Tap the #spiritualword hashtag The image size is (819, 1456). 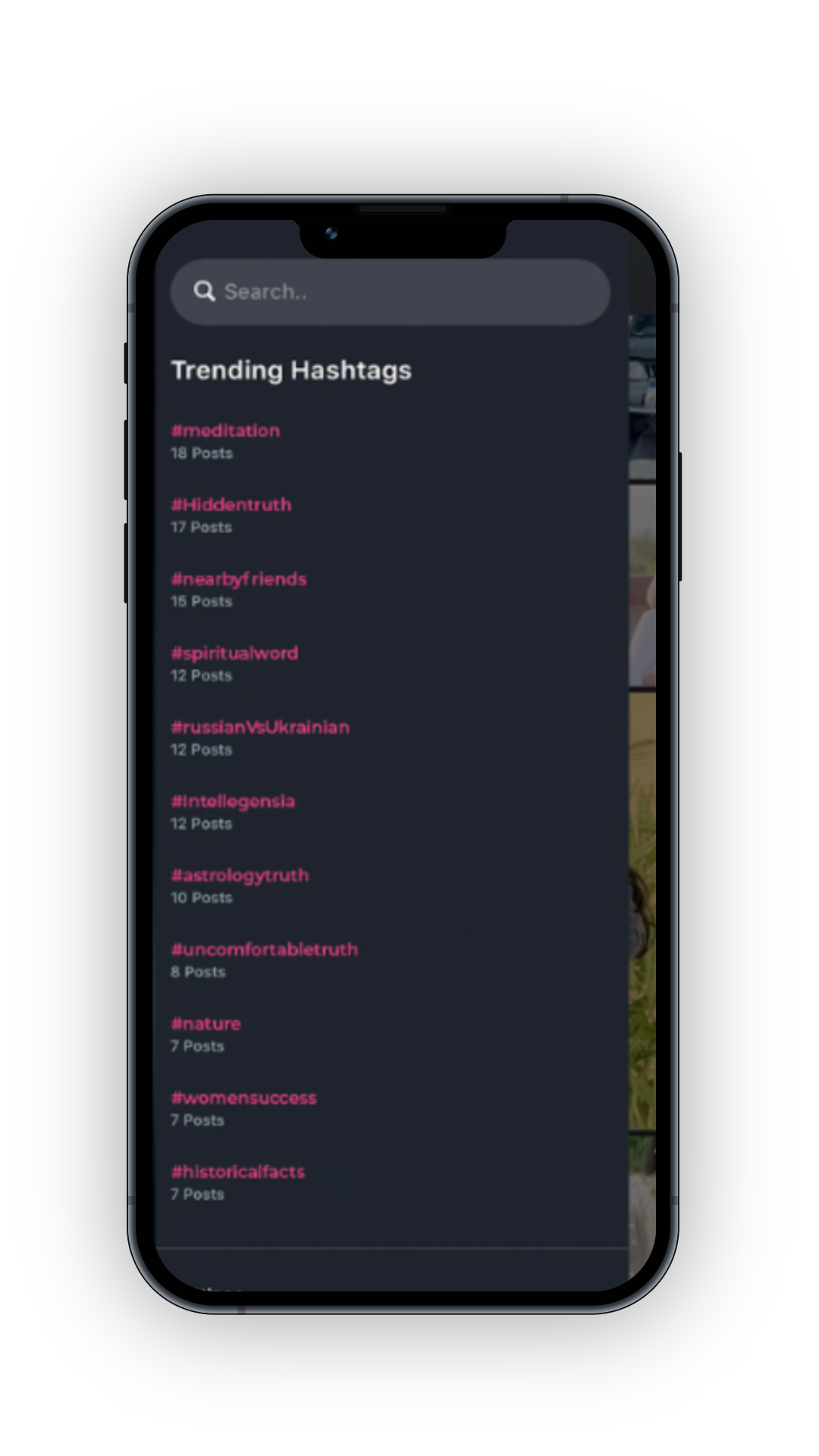[234, 654]
